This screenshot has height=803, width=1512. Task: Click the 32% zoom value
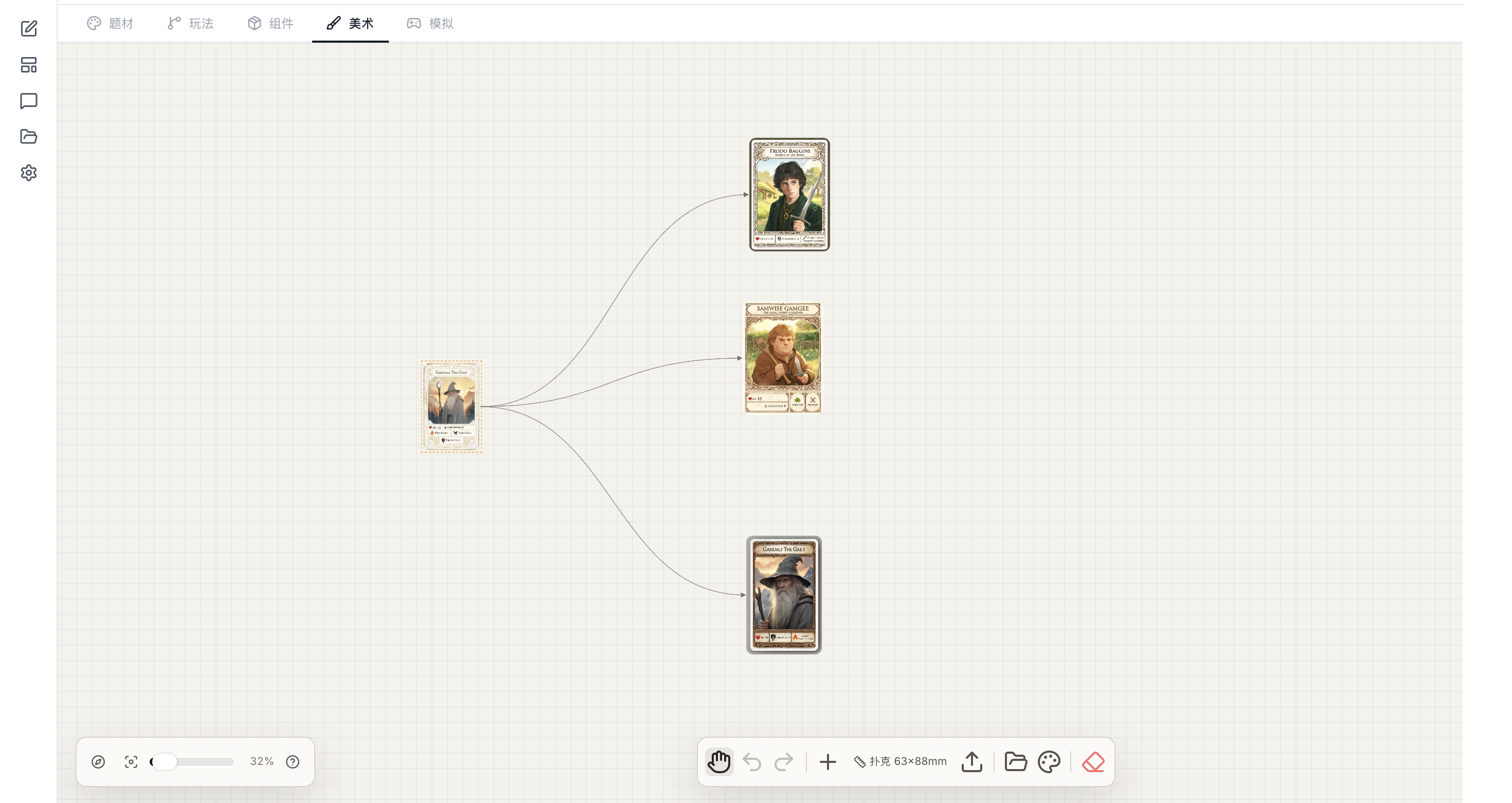tap(262, 761)
